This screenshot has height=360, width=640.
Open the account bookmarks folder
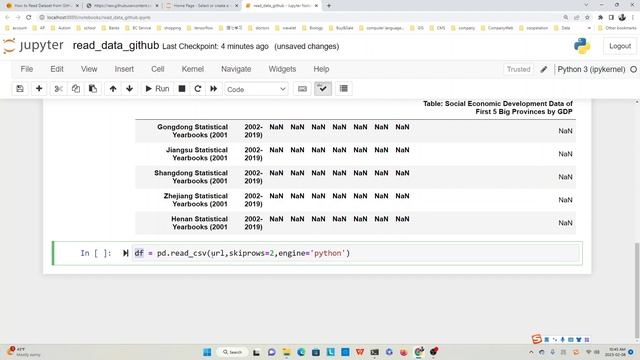pyautogui.click(x=16, y=28)
